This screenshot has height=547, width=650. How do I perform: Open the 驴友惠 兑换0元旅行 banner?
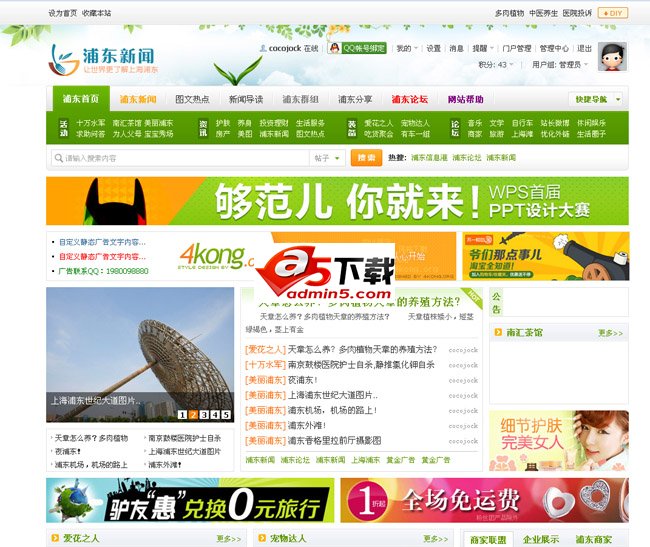pyautogui.click(x=190, y=500)
